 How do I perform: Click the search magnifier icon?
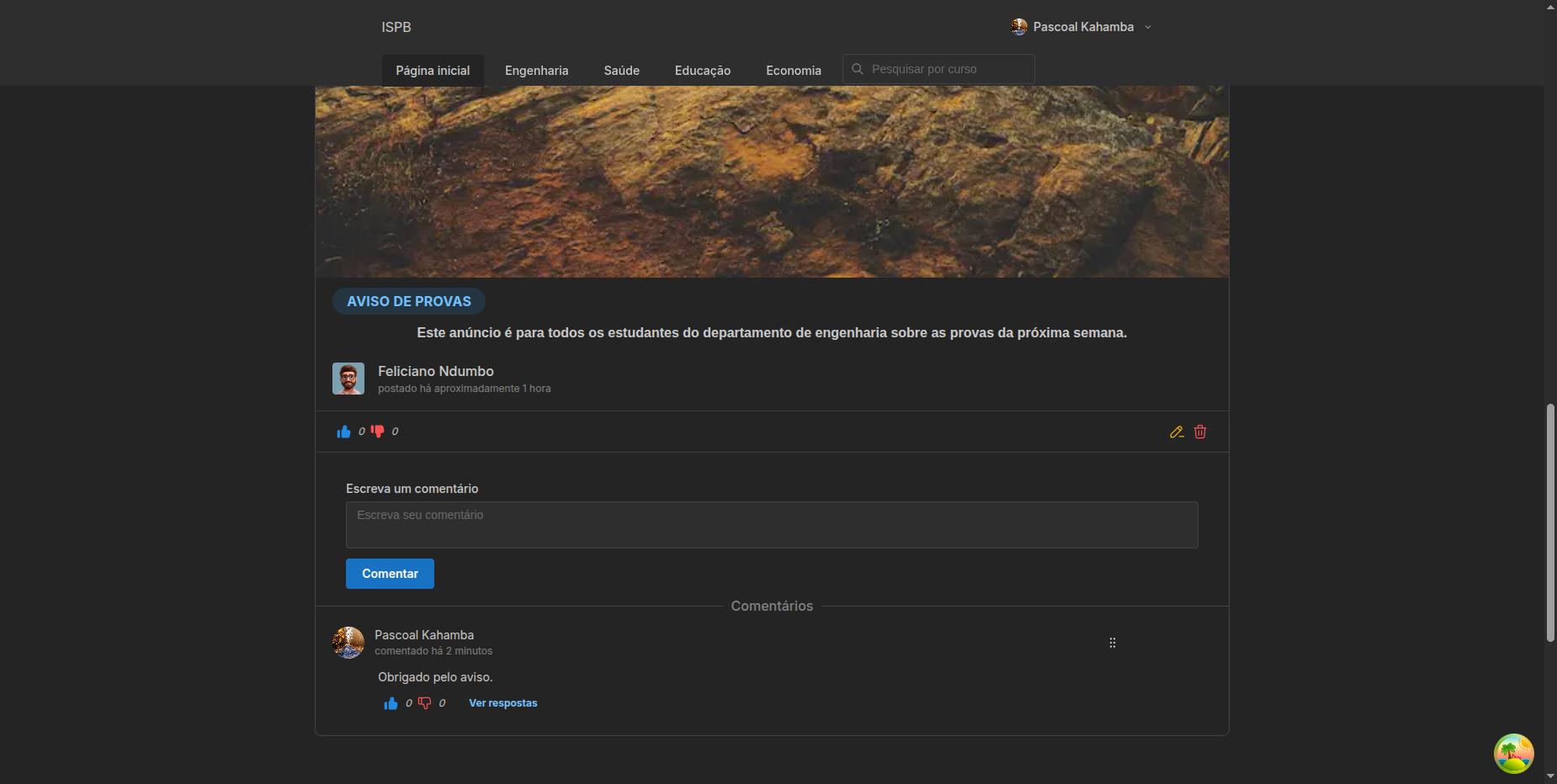[x=858, y=69]
